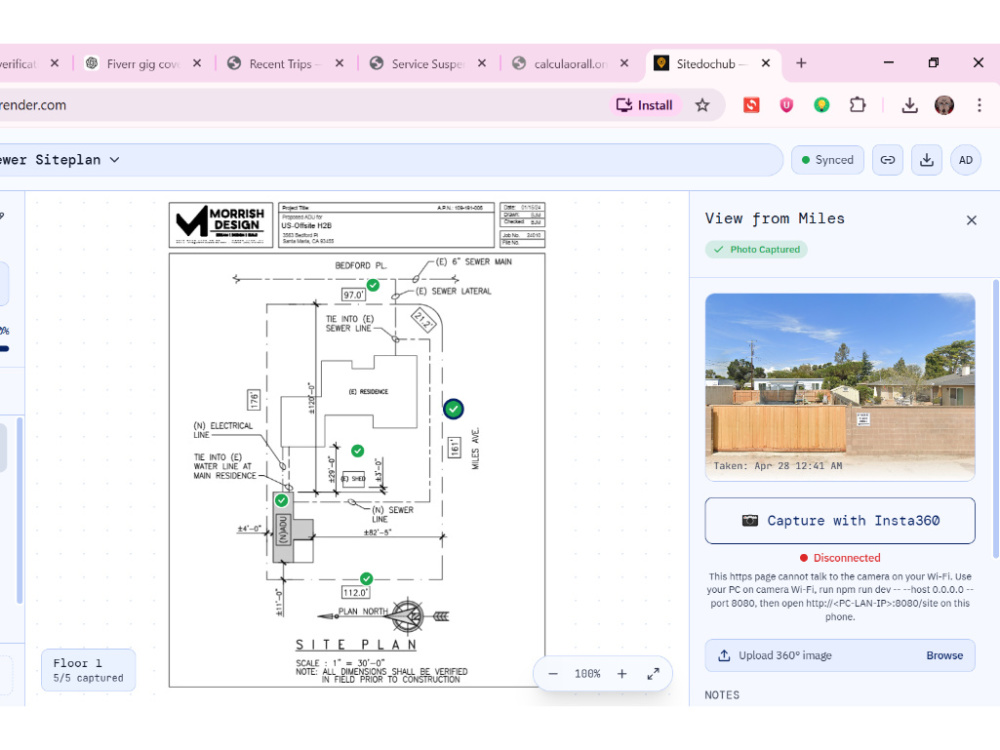Click the Morrish Design logo
Image resolution: width=1000 pixels, height=750 pixels.
click(221, 224)
